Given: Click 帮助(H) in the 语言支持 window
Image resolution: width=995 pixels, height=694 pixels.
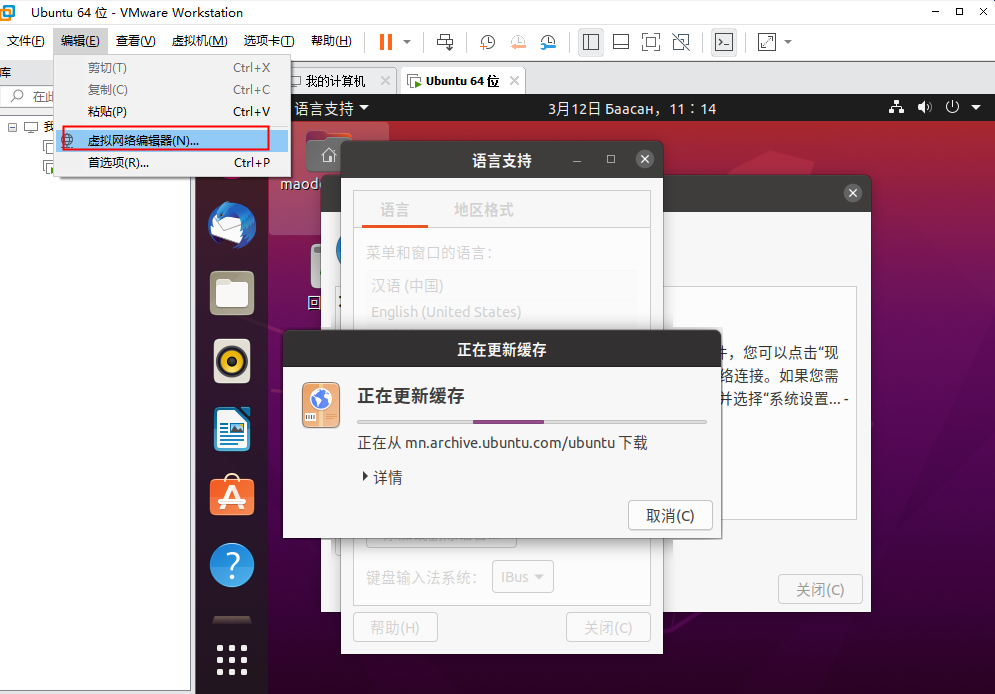Looking at the screenshot, I should tap(395, 628).
